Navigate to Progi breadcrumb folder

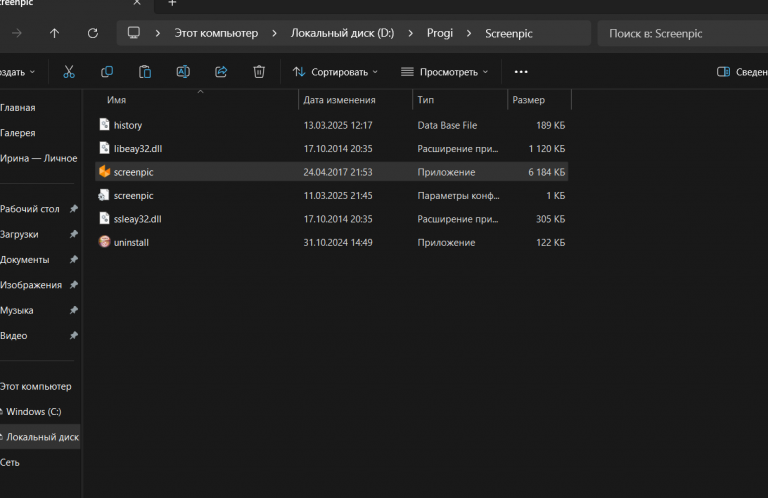tap(440, 33)
